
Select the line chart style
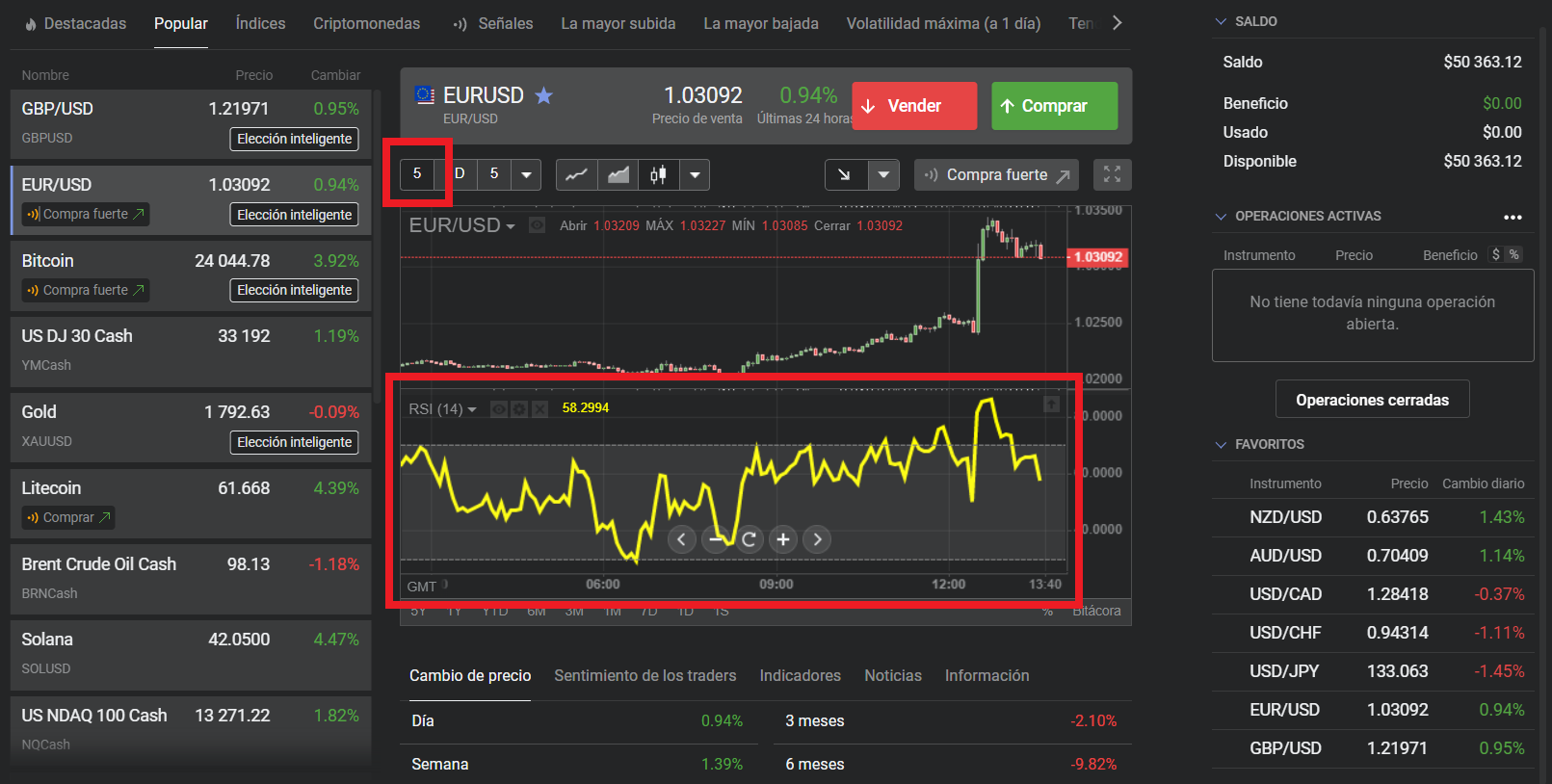click(x=576, y=174)
